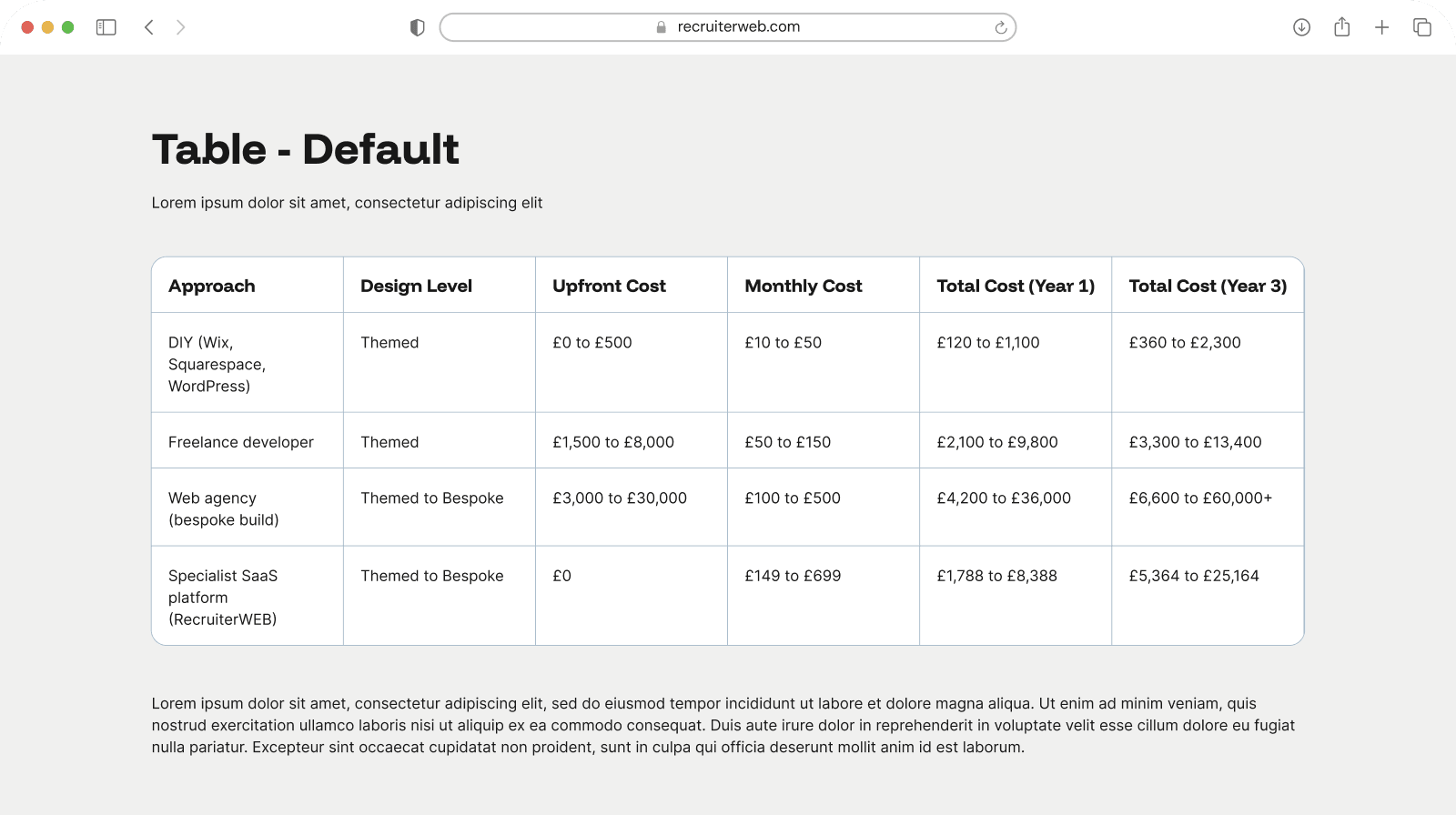The image size is (1456, 815).
Task: Close the window with the red button
Action: tap(27, 27)
